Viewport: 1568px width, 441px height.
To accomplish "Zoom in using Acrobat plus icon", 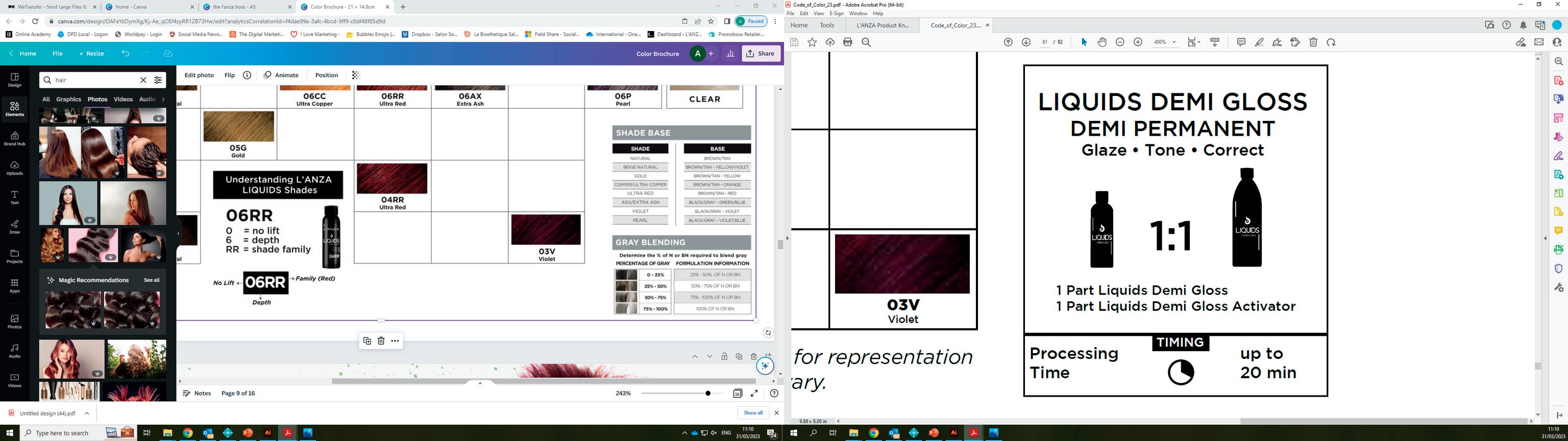I will [x=1138, y=42].
